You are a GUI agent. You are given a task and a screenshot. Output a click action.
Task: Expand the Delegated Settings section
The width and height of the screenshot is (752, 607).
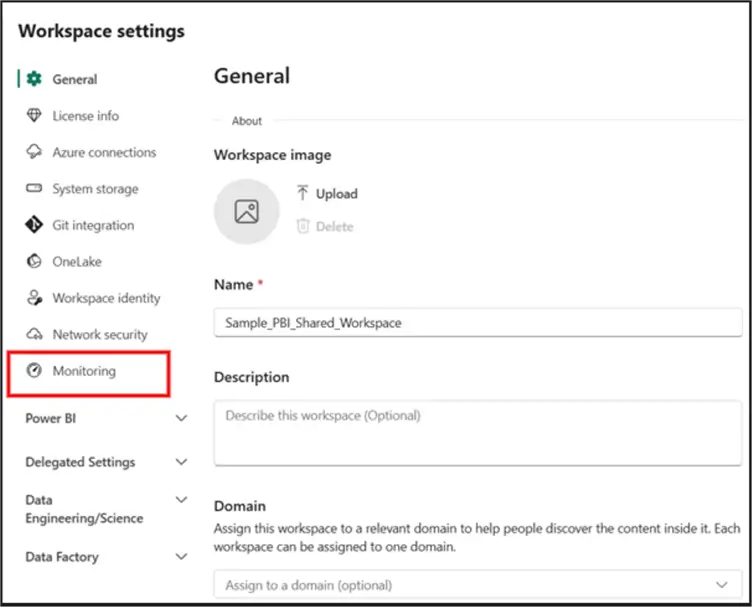(181, 462)
